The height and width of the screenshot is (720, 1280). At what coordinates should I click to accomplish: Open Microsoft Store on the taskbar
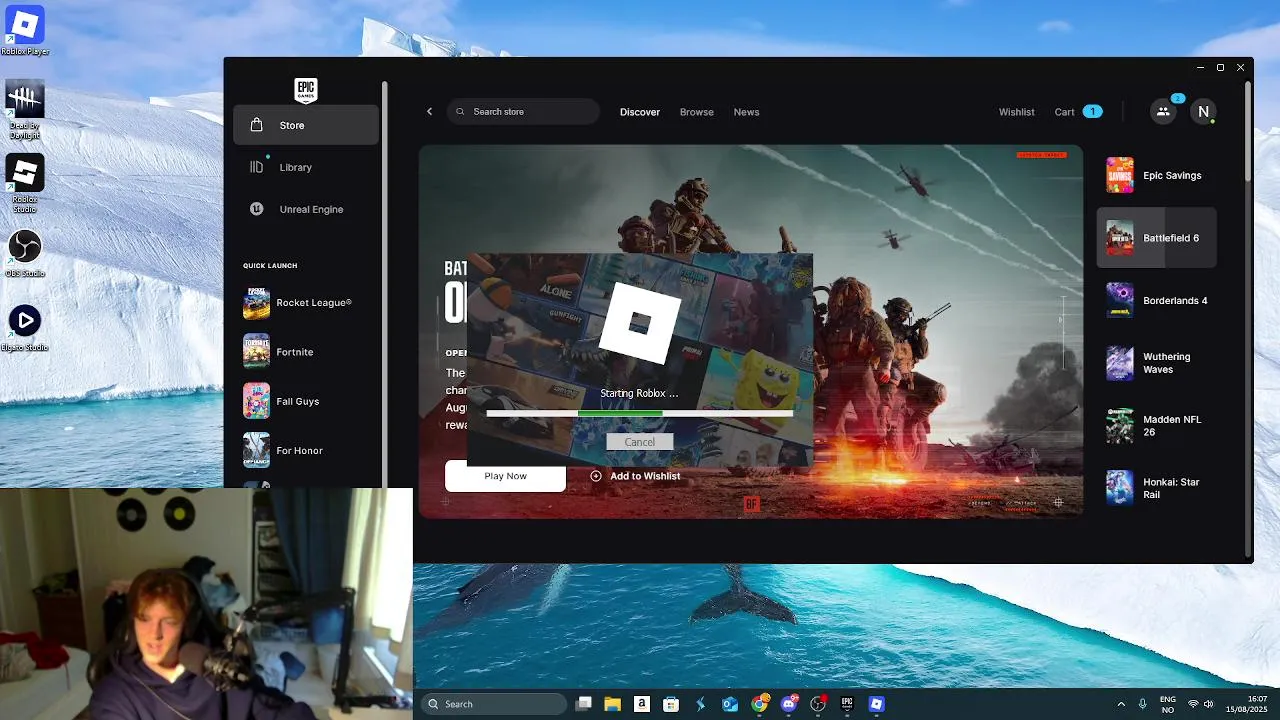(x=671, y=704)
